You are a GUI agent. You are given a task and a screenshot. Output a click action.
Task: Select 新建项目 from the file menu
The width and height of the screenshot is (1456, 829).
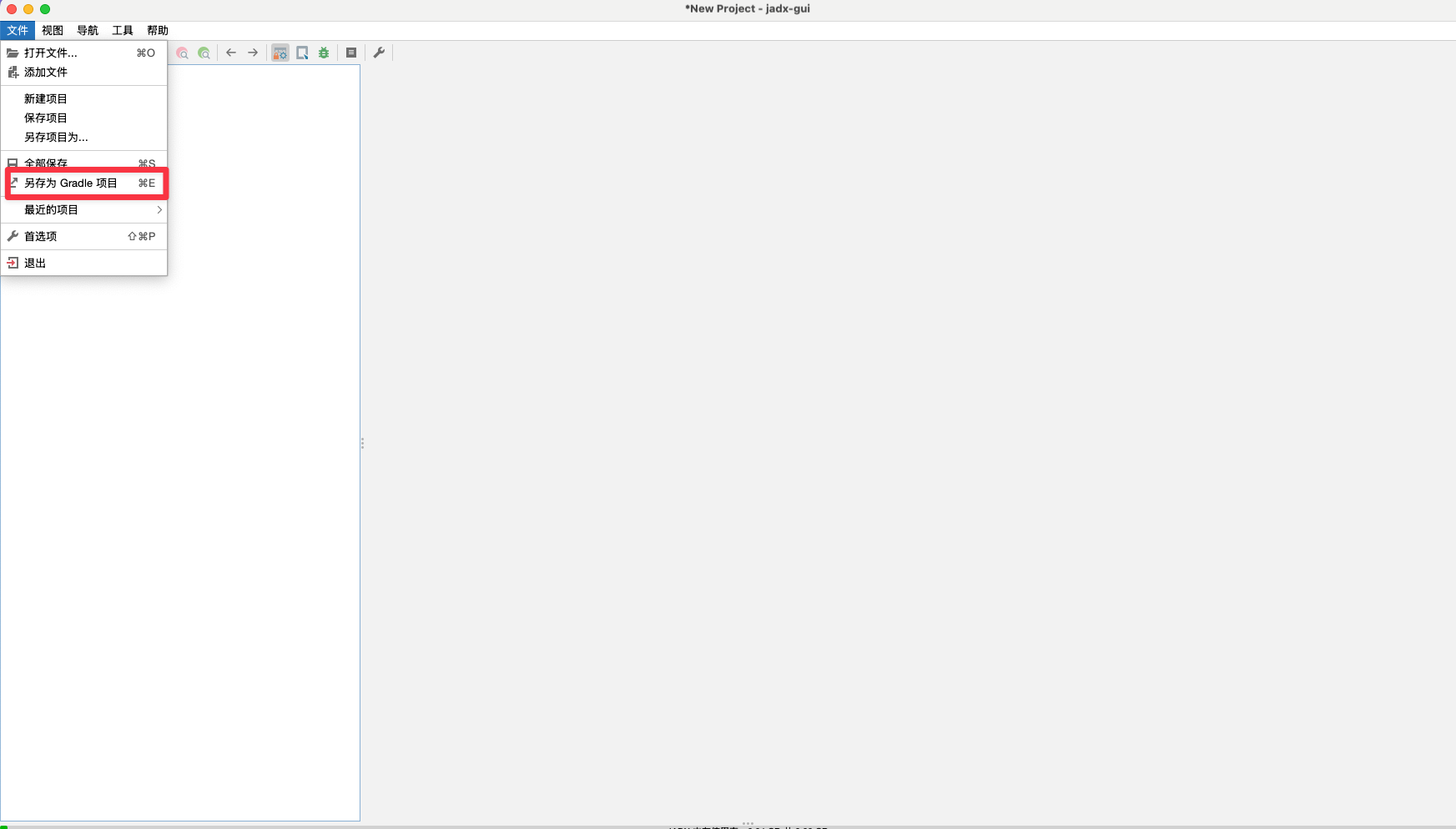(83, 98)
